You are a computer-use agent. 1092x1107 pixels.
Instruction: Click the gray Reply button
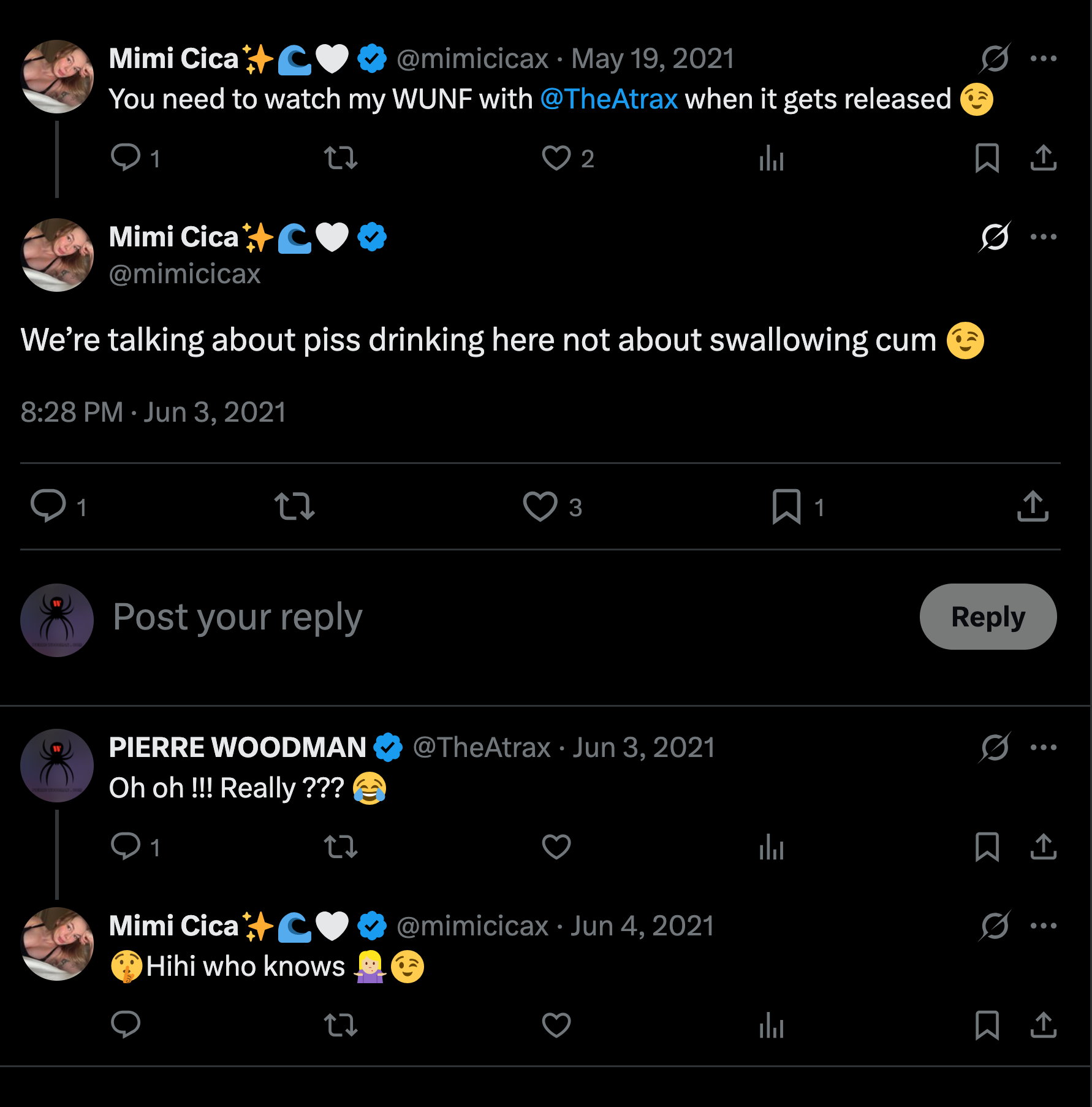[987, 617]
